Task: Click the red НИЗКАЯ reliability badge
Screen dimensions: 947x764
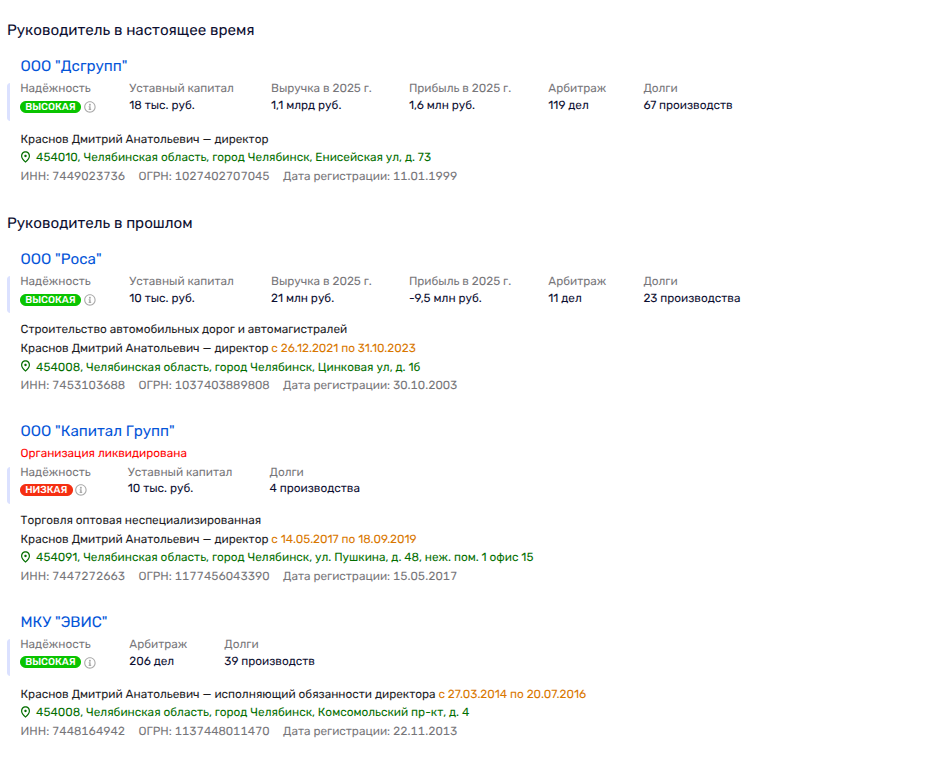Action: coord(46,490)
